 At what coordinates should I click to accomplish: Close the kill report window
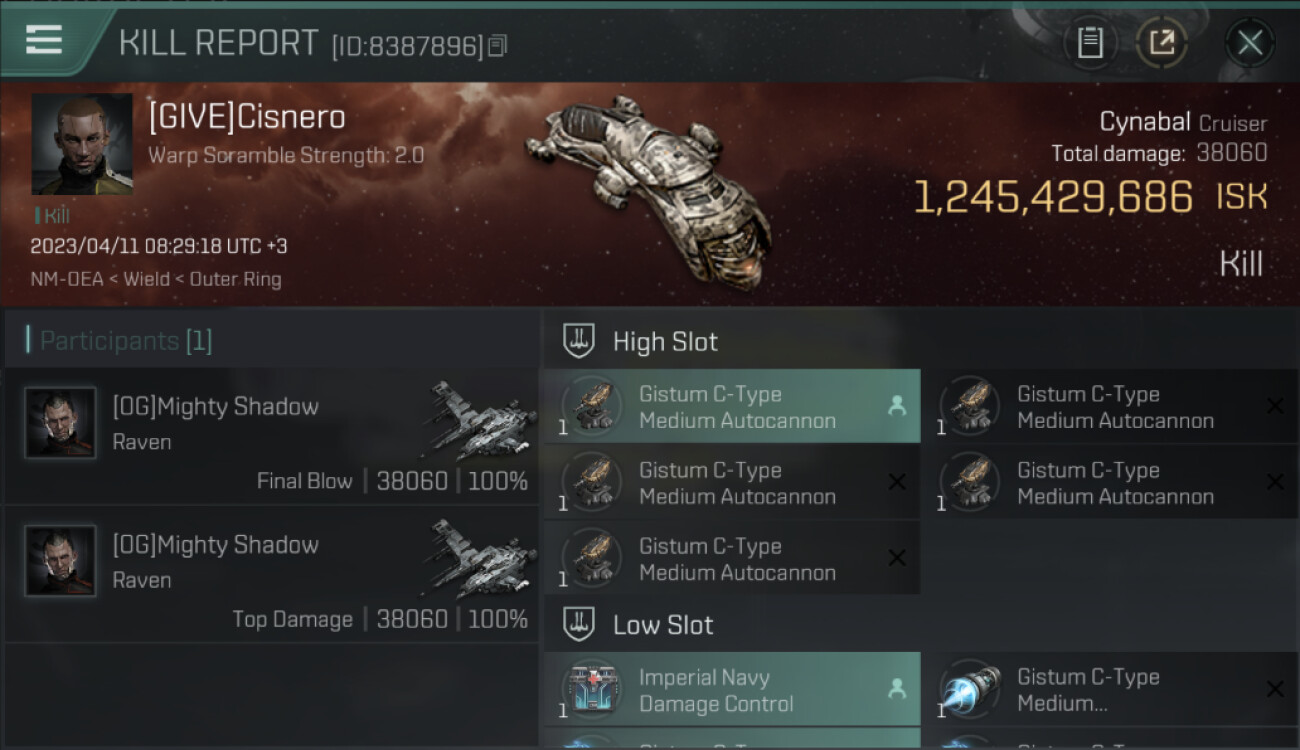point(1249,43)
